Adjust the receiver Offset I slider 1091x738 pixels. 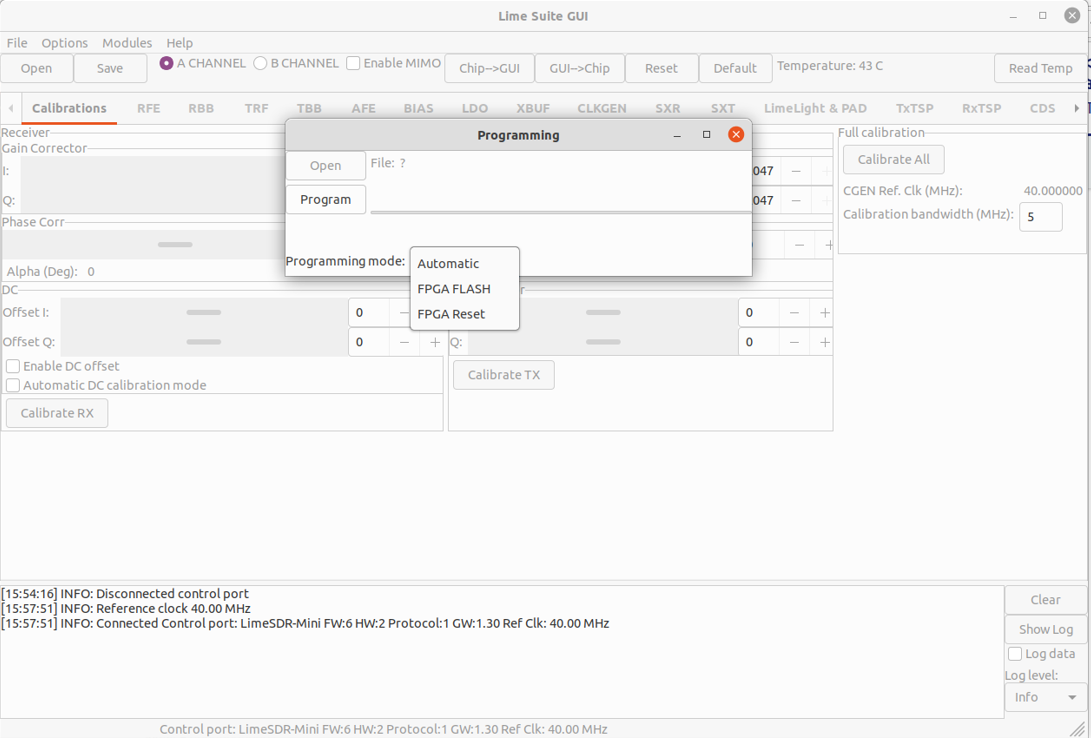click(204, 312)
